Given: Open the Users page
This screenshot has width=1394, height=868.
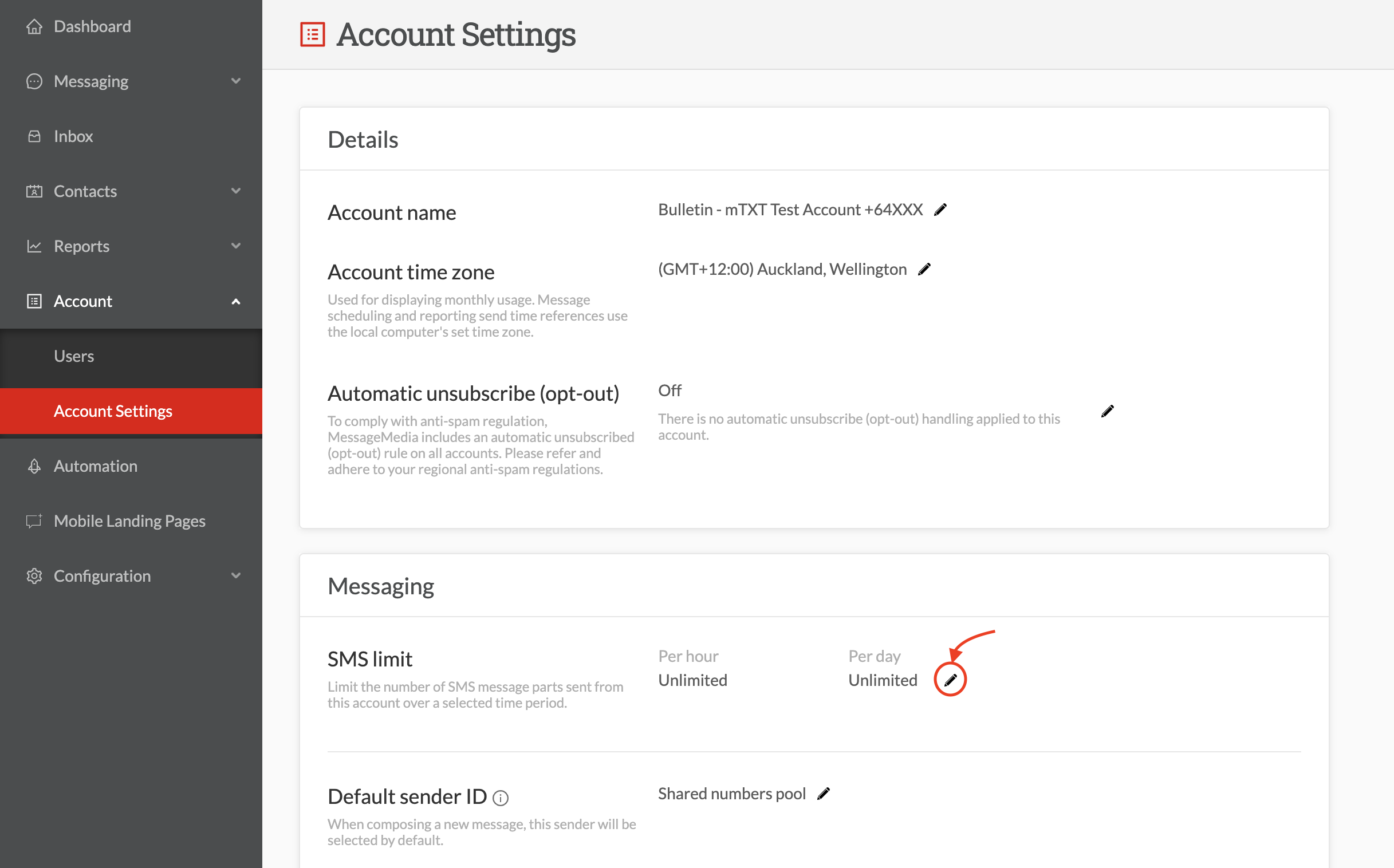Looking at the screenshot, I should [74, 357].
